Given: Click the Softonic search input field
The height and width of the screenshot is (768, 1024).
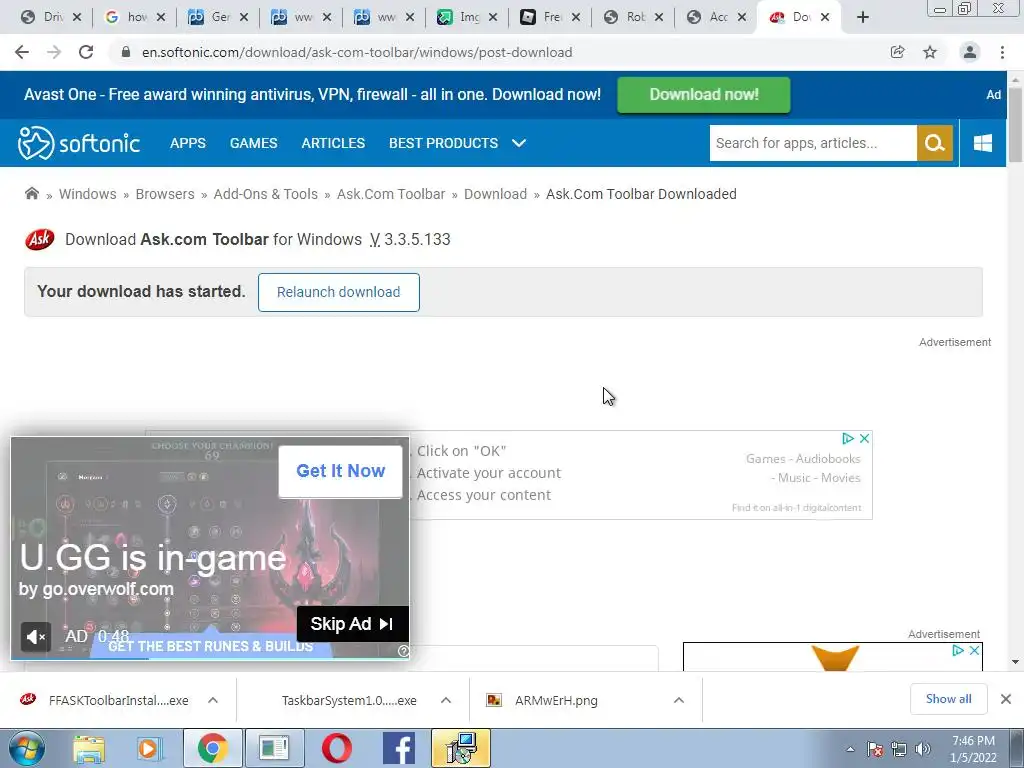Looking at the screenshot, I should point(813,143).
